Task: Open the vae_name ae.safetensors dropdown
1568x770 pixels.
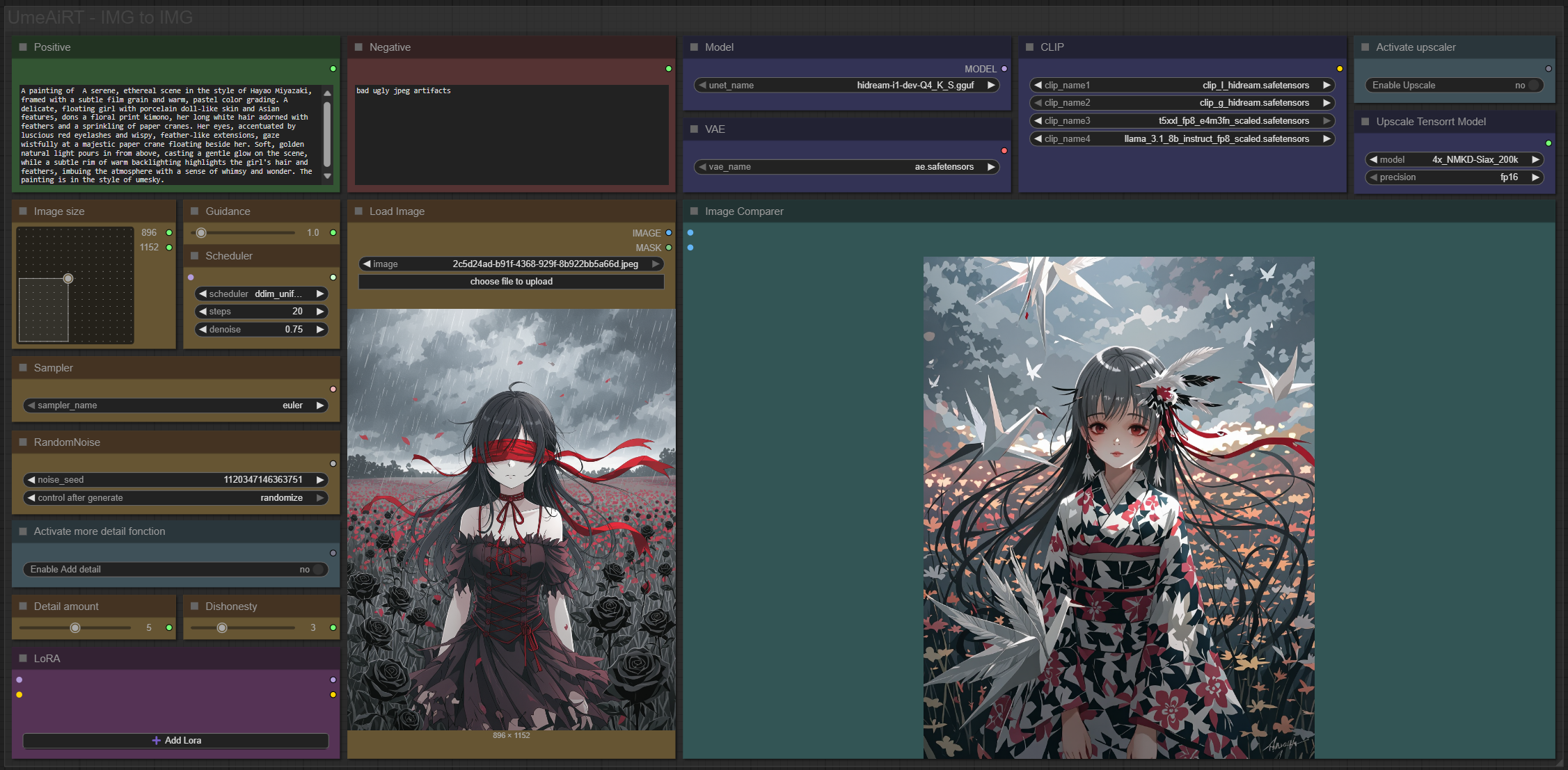Action: pos(846,167)
